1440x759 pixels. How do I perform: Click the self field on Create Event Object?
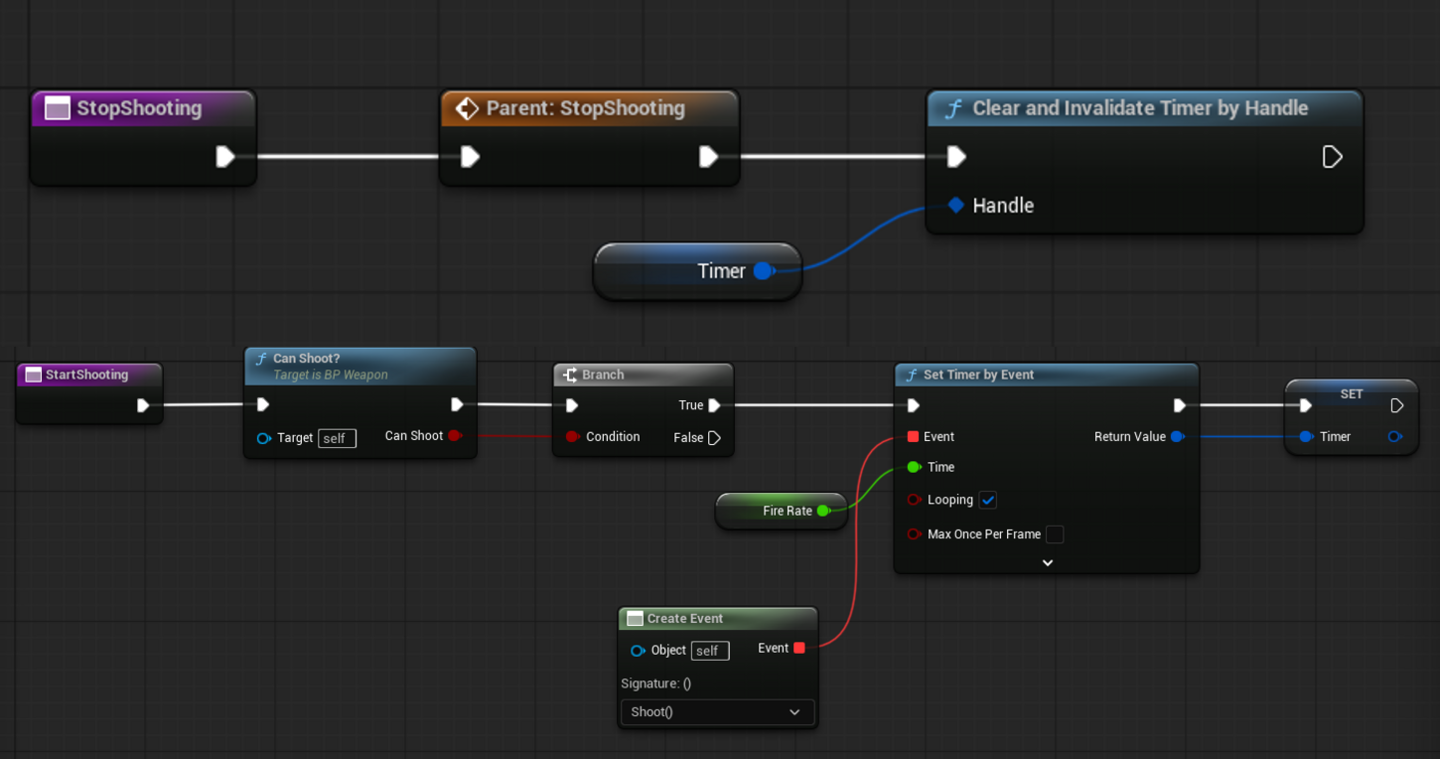[710, 650]
